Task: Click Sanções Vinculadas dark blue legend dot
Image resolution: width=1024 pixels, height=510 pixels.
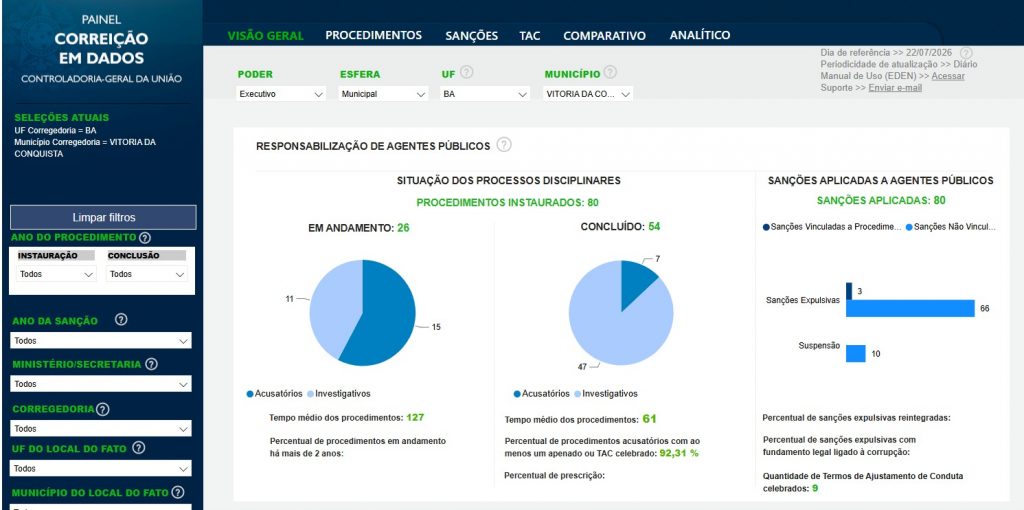Action: tap(766, 227)
